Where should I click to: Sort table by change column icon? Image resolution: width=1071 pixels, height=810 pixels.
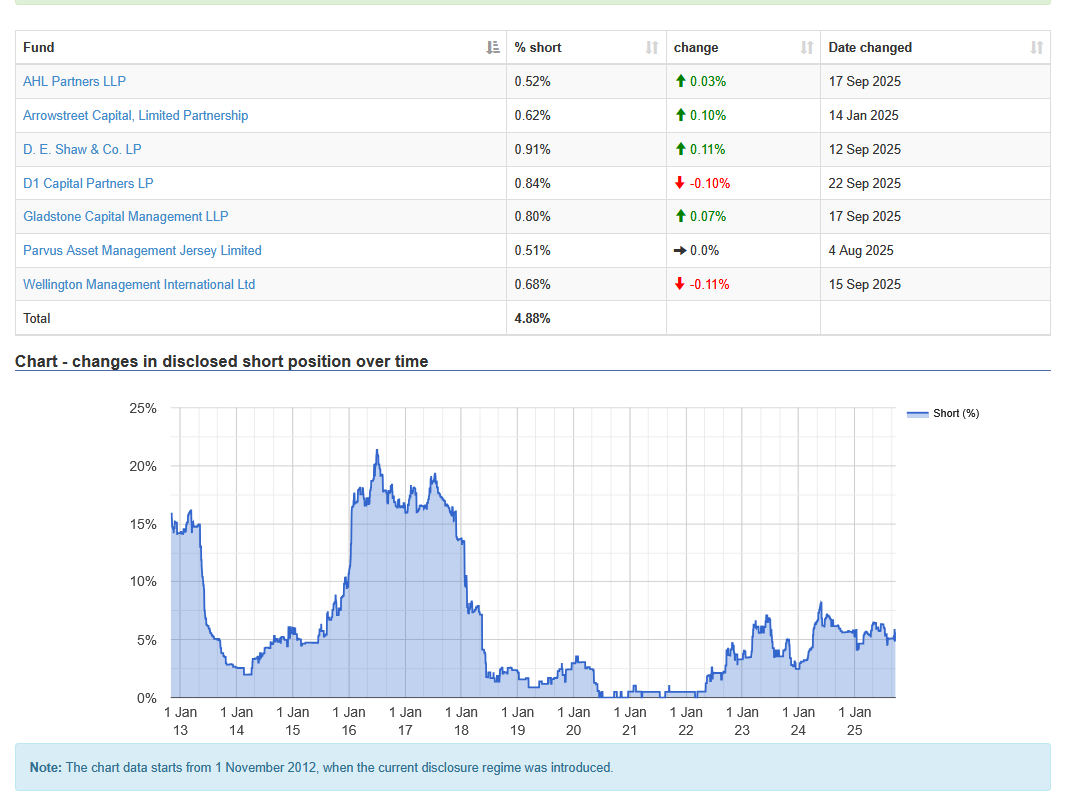(807, 47)
